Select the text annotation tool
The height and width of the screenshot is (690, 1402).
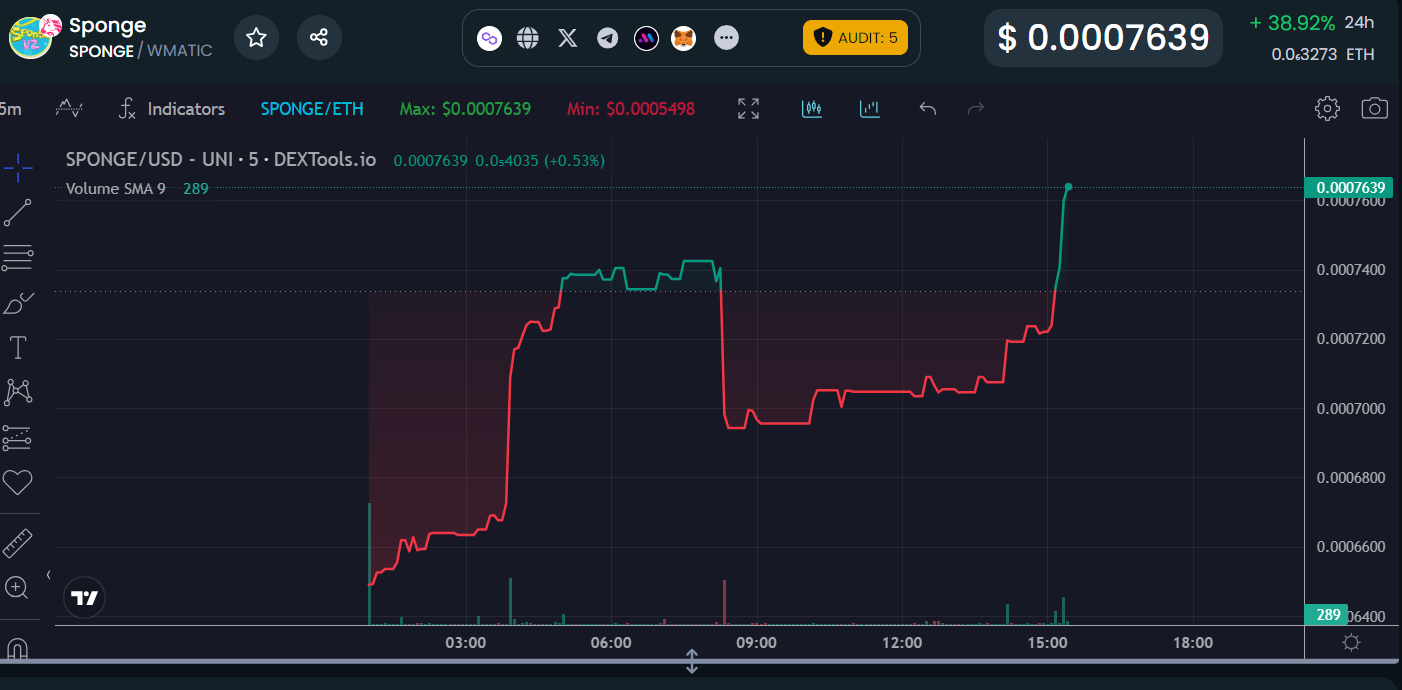18,348
